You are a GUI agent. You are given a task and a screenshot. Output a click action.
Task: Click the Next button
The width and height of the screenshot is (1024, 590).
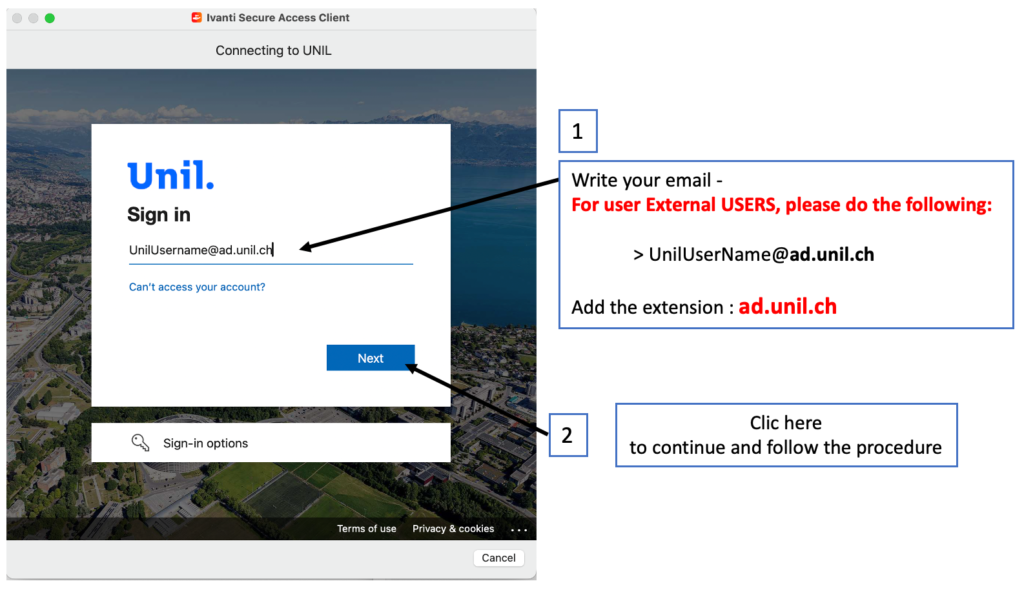pos(370,358)
